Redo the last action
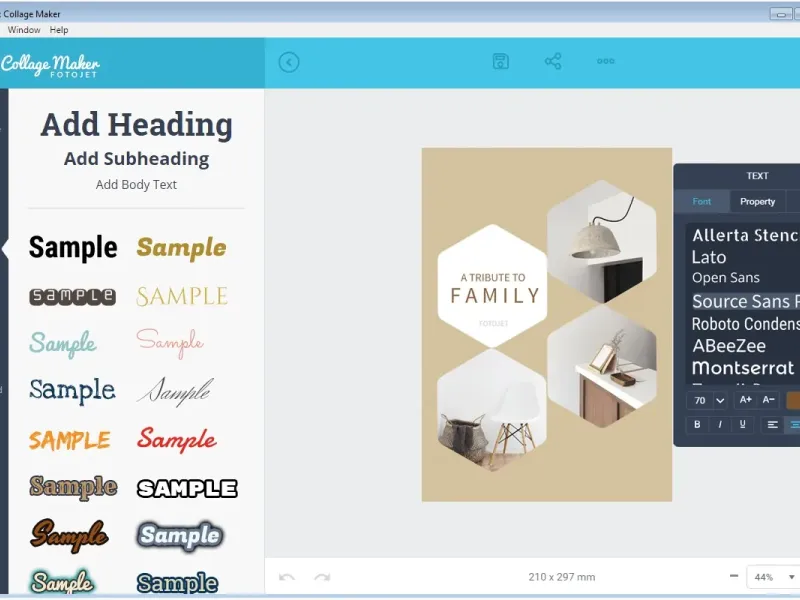 pos(322,577)
